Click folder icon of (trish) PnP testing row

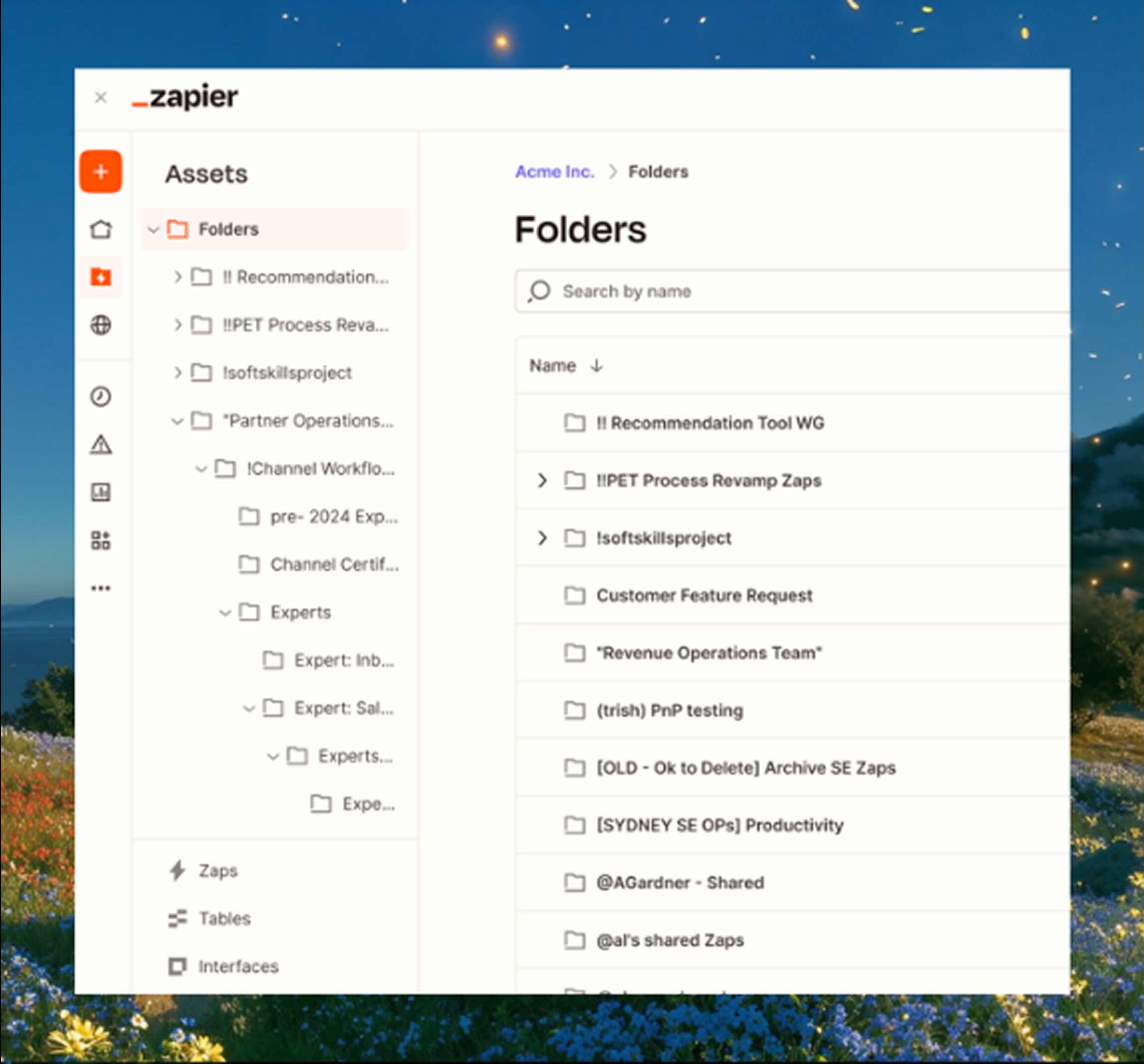574,711
